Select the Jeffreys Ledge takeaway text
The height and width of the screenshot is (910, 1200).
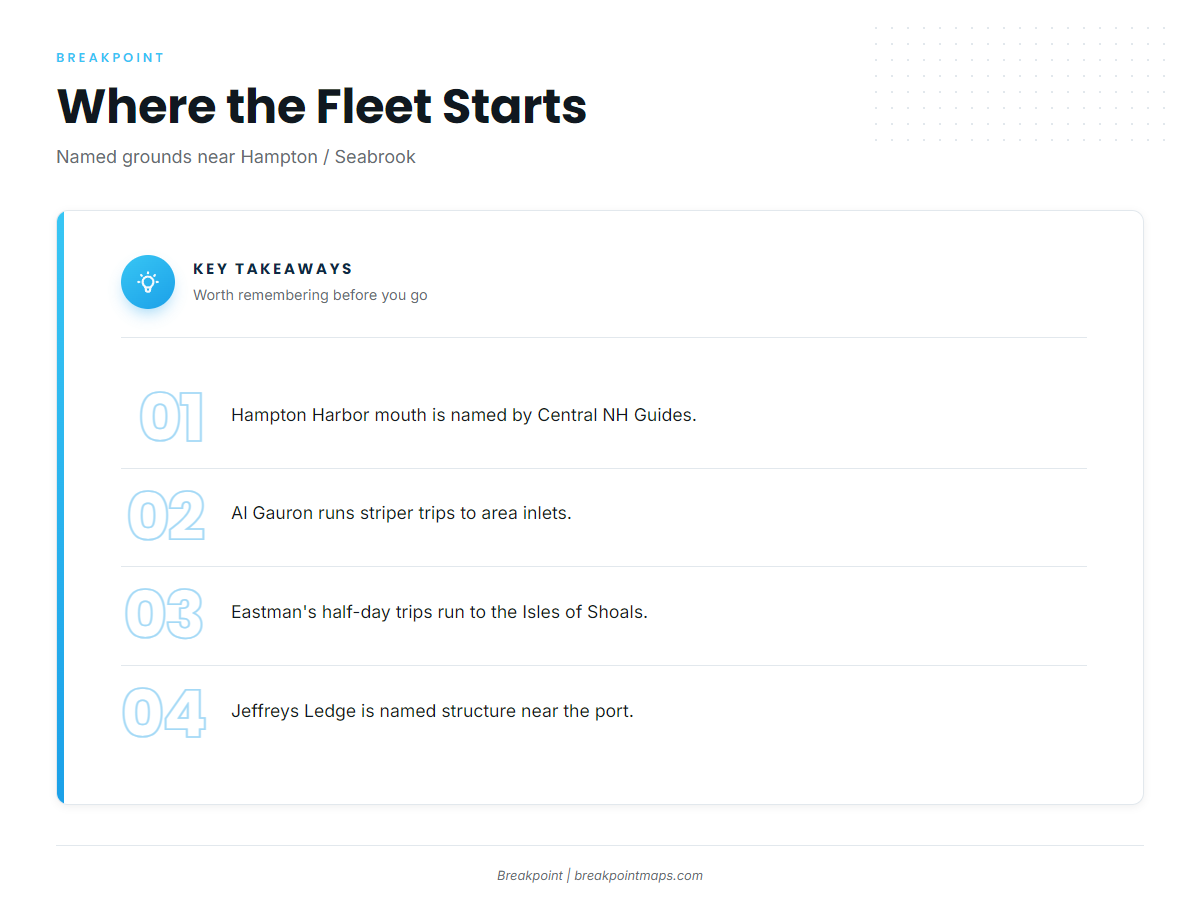click(432, 711)
